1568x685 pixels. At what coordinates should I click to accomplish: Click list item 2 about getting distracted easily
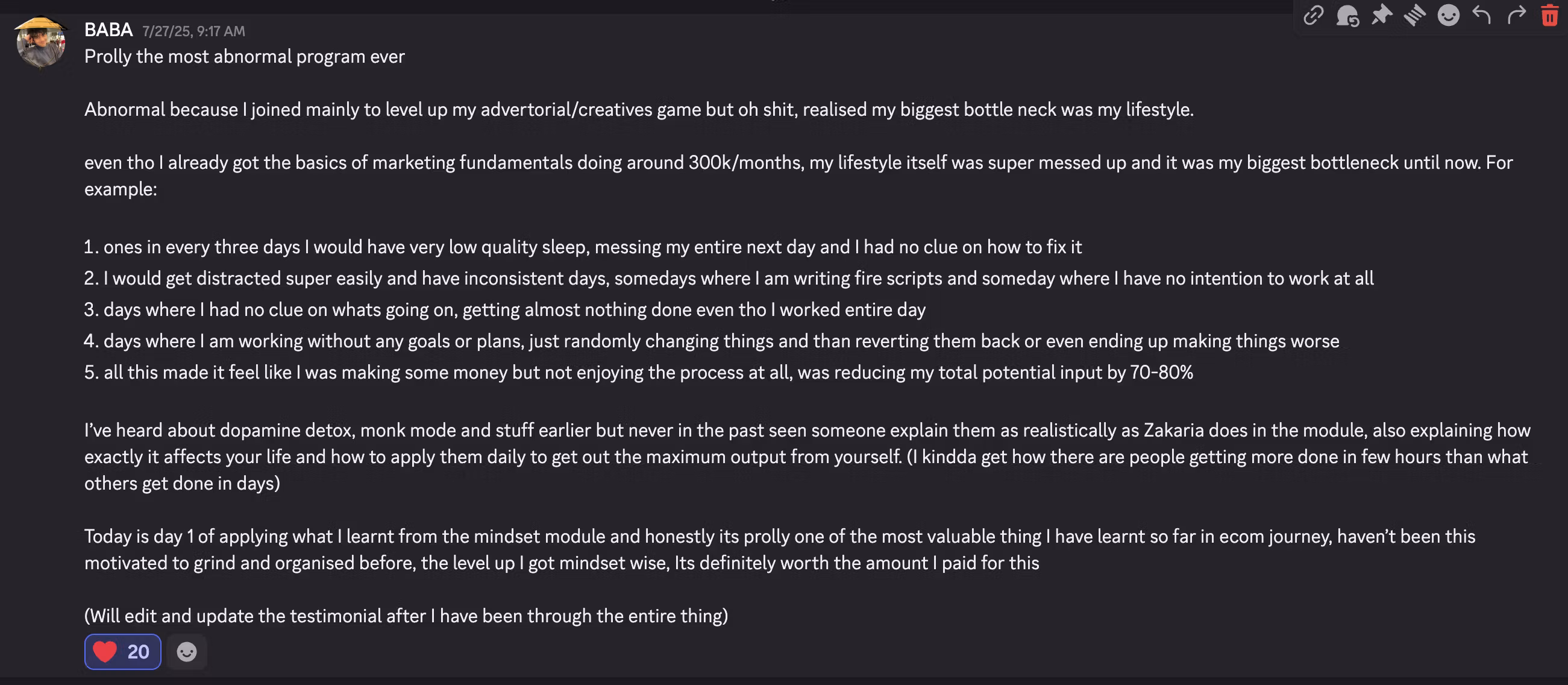(x=729, y=278)
